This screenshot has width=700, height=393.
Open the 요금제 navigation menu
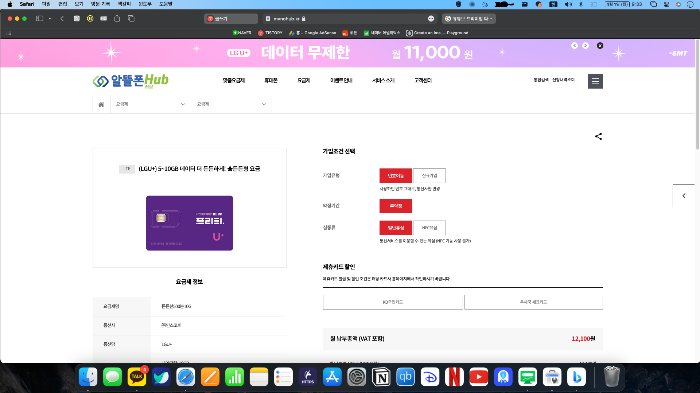(304, 80)
